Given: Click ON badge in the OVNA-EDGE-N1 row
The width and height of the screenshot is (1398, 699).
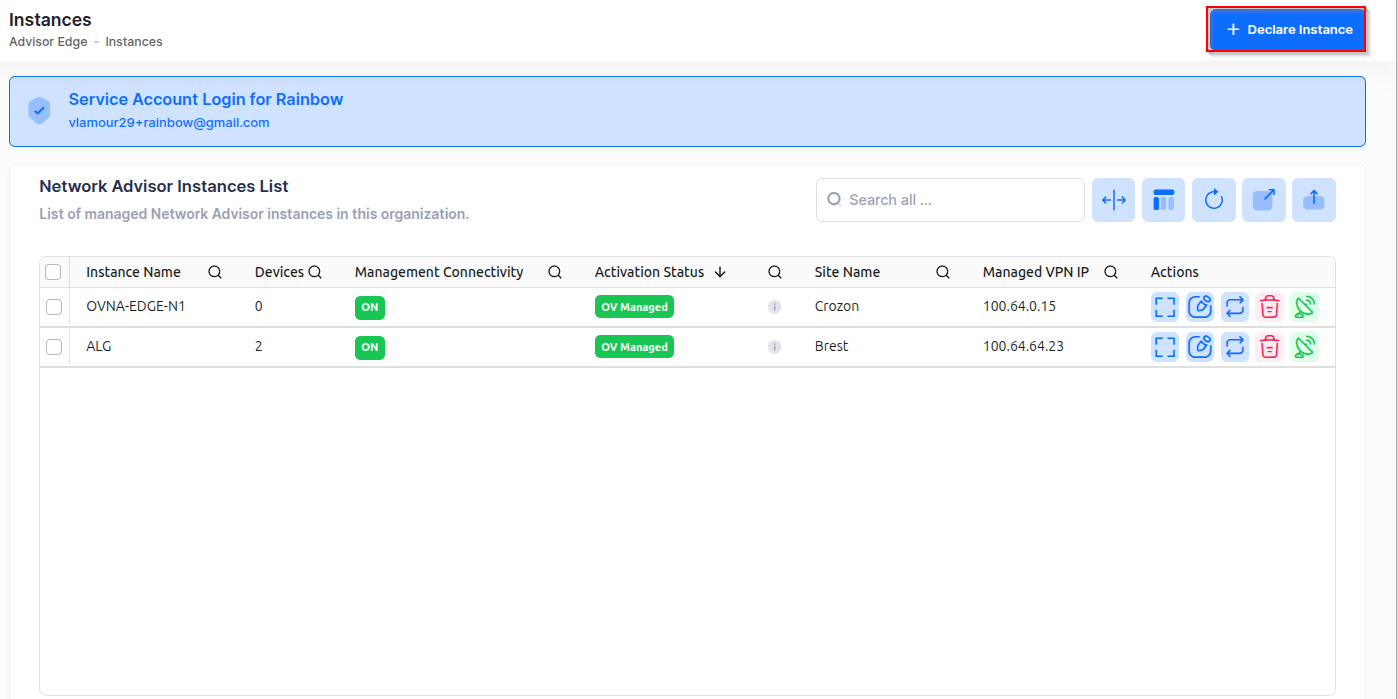Looking at the screenshot, I should coord(370,307).
